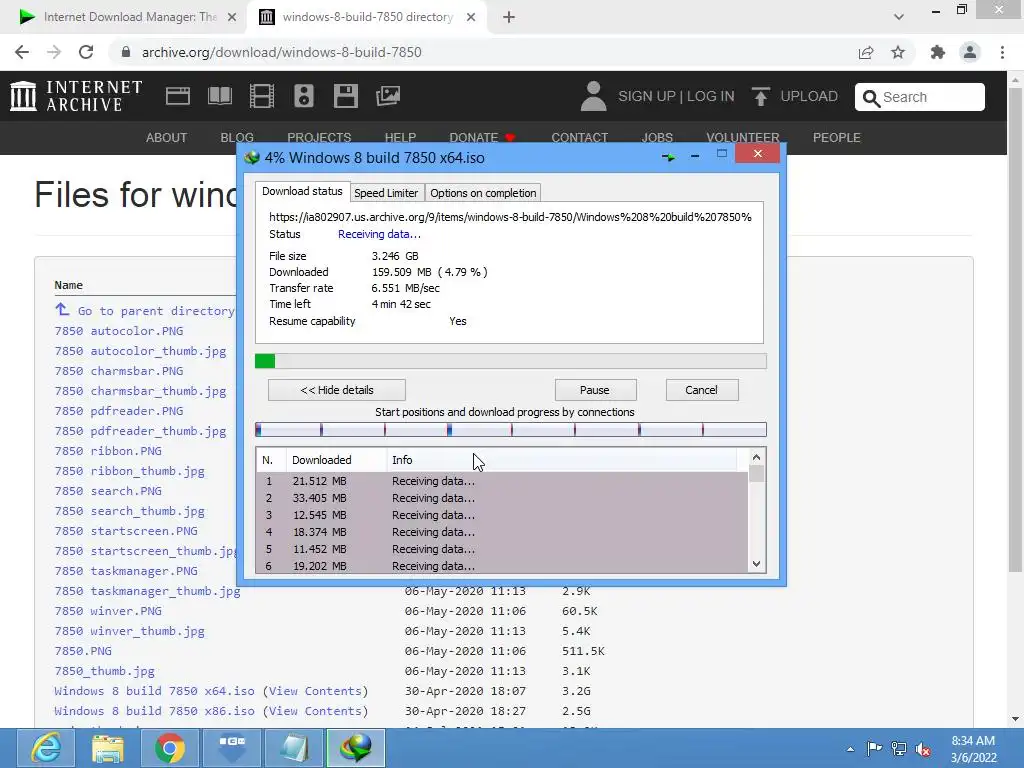The height and width of the screenshot is (768, 1024).
Task: Click the Hide details button
Action: pyautogui.click(x=337, y=390)
